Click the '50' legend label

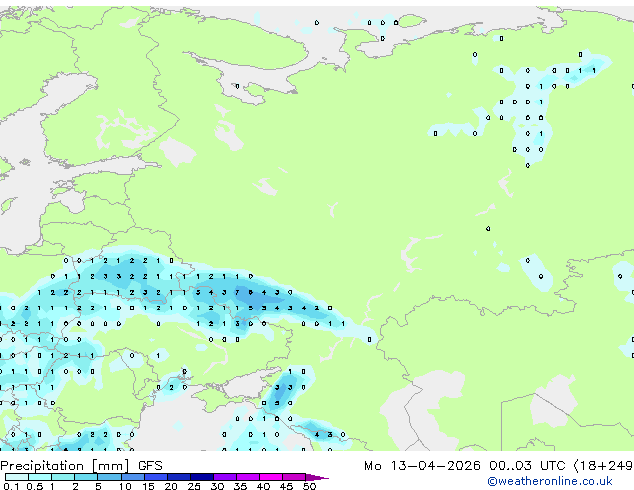tap(309, 486)
